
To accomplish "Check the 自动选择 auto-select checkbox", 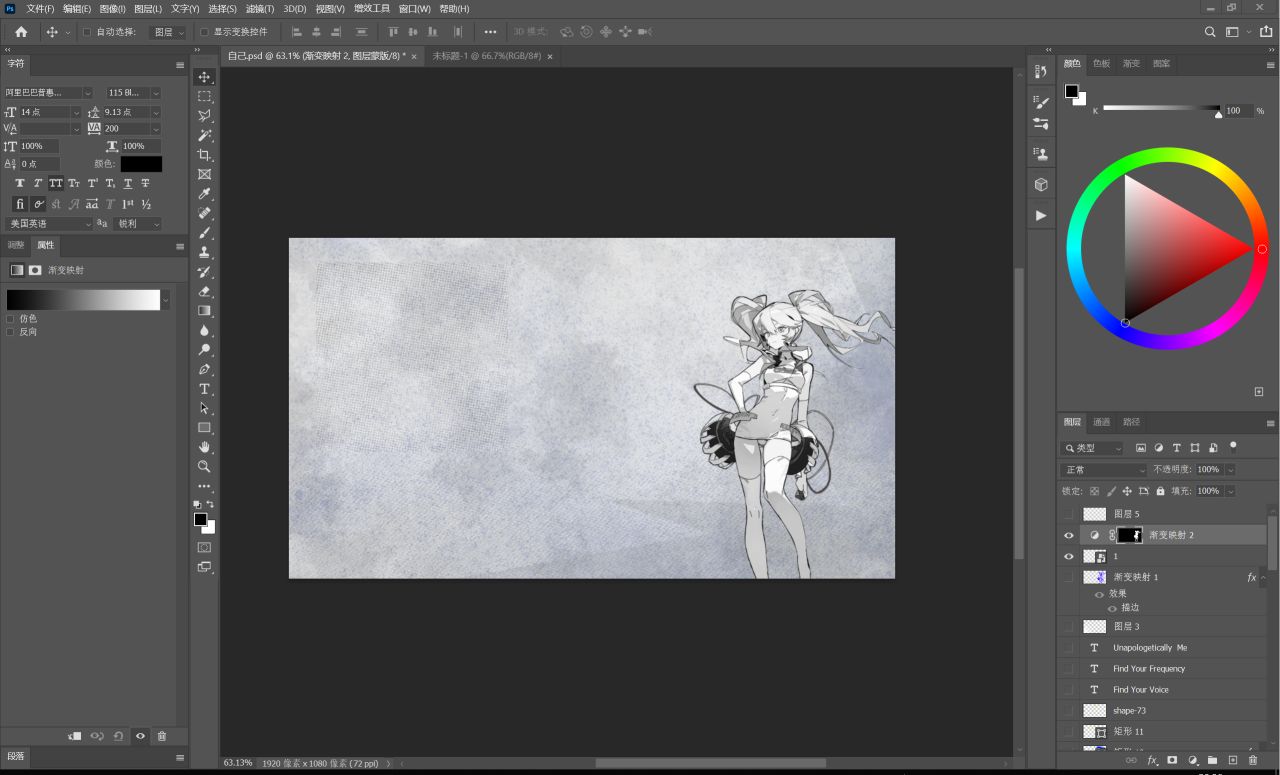I will point(87,32).
